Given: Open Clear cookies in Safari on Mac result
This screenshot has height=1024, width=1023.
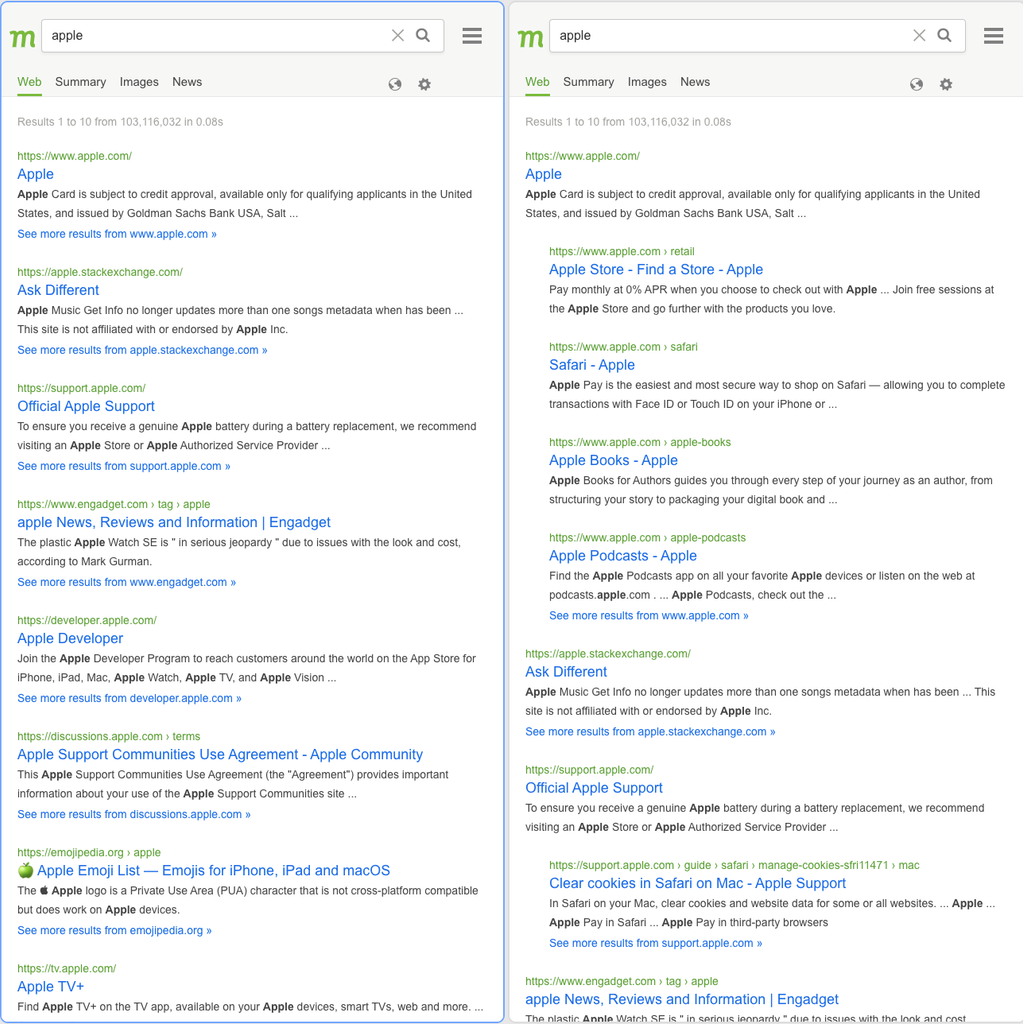Looking at the screenshot, I should click(x=698, y=884).
